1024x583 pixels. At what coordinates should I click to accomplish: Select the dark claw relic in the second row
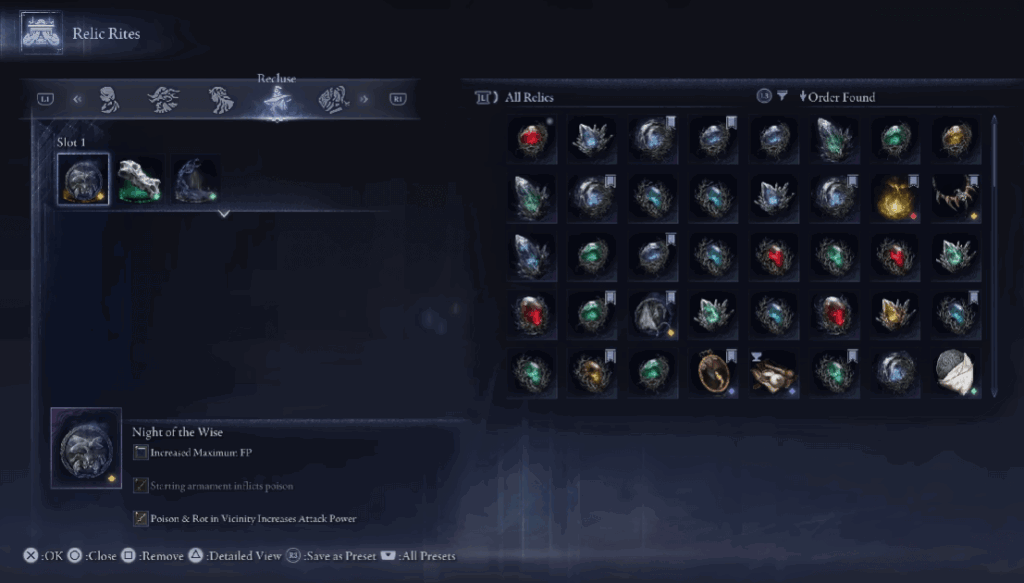[955, 198]
